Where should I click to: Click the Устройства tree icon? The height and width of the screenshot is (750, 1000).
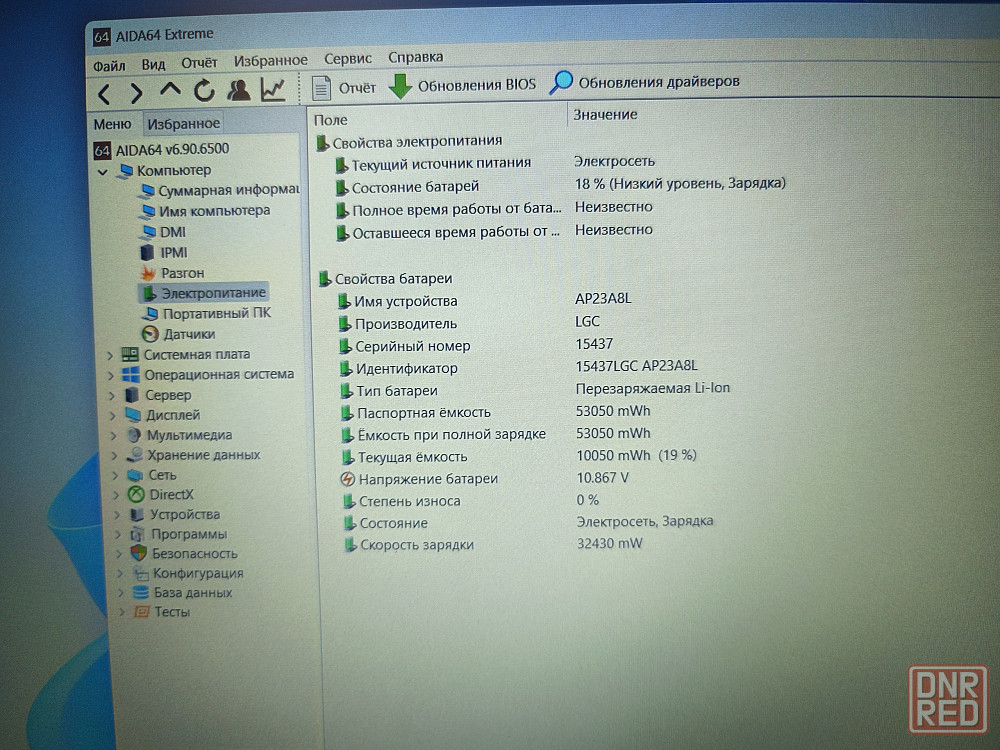[x=136, y=515]
